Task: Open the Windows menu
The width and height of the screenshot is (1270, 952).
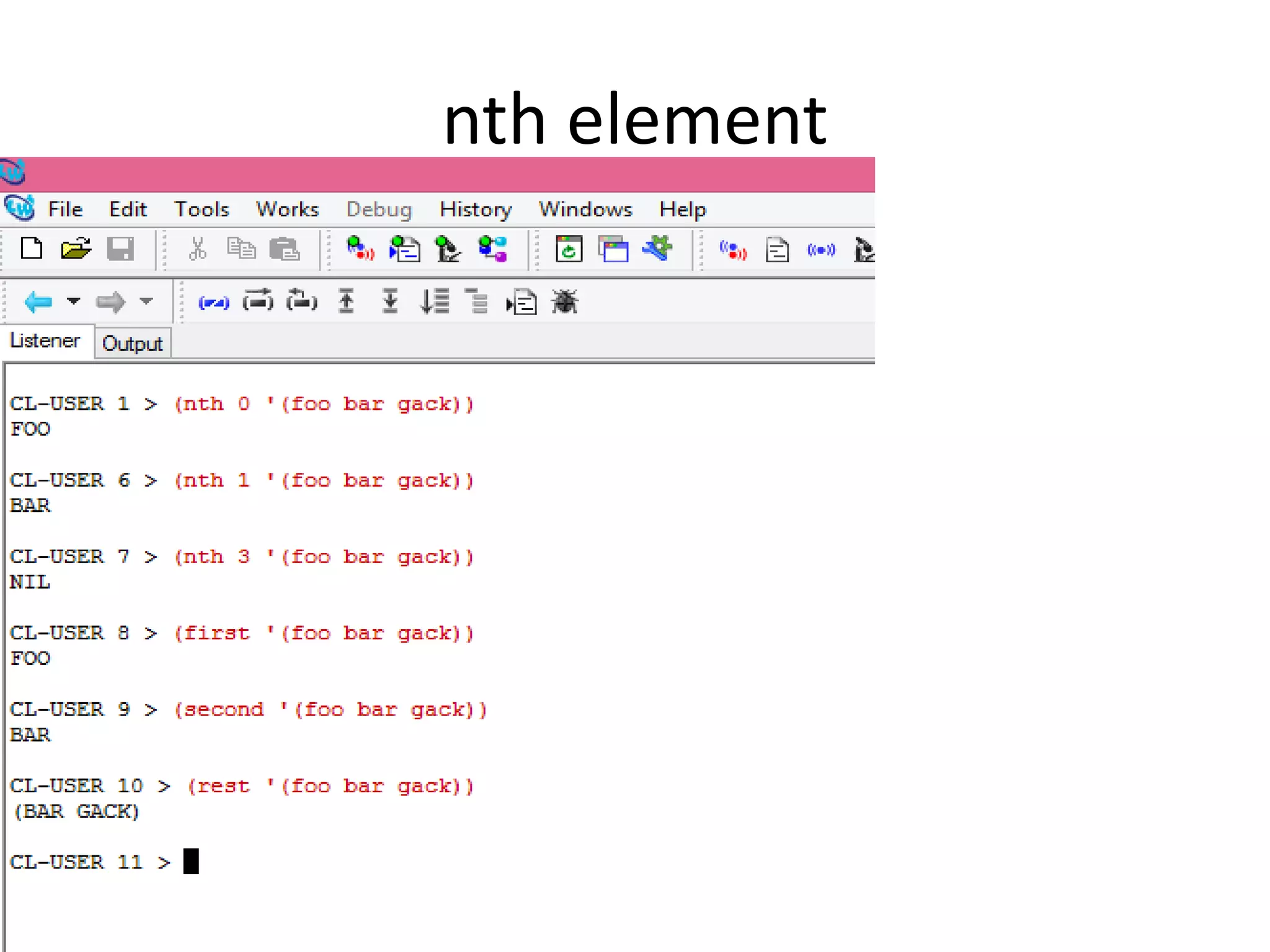Action: pyautogui.click(x=585, y=209)
